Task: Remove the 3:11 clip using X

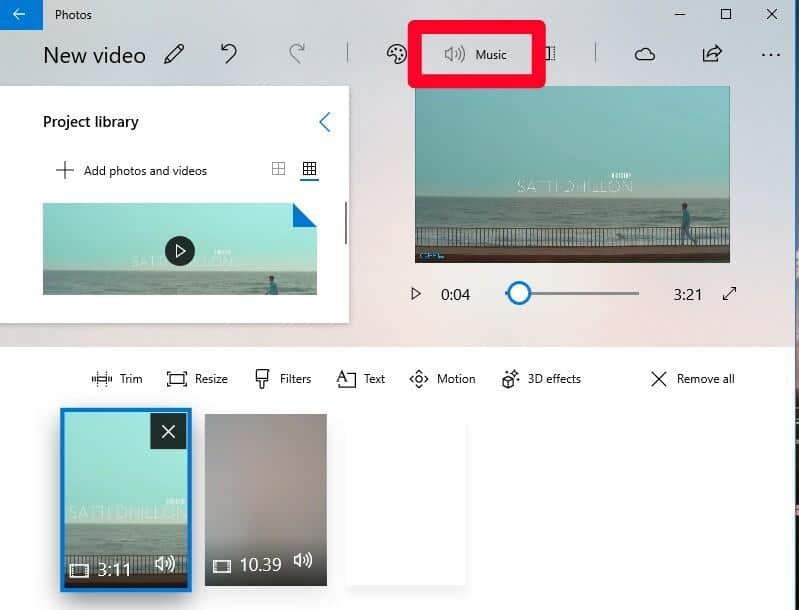Action: (x=168, y=432)
